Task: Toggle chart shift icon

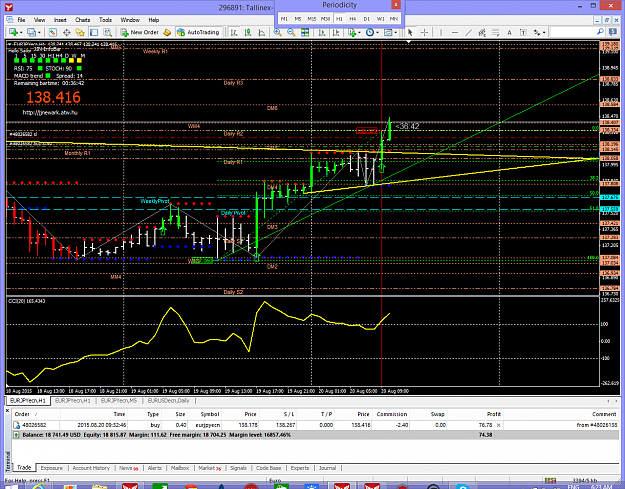Action: pos(336,32)
